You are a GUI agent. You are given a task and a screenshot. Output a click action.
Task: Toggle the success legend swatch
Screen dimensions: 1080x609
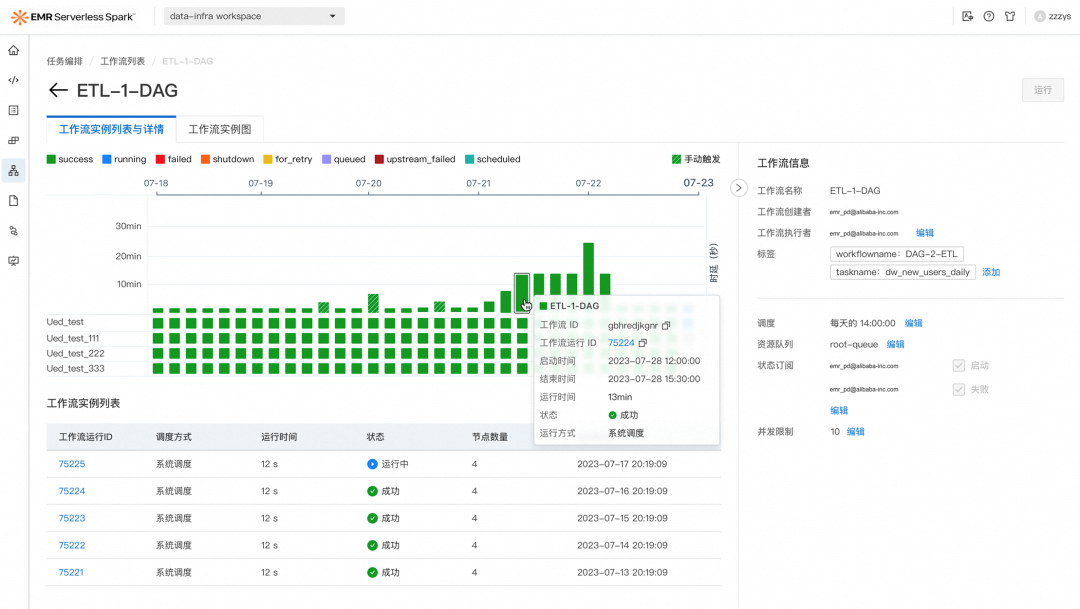click(x=51, y=159)
